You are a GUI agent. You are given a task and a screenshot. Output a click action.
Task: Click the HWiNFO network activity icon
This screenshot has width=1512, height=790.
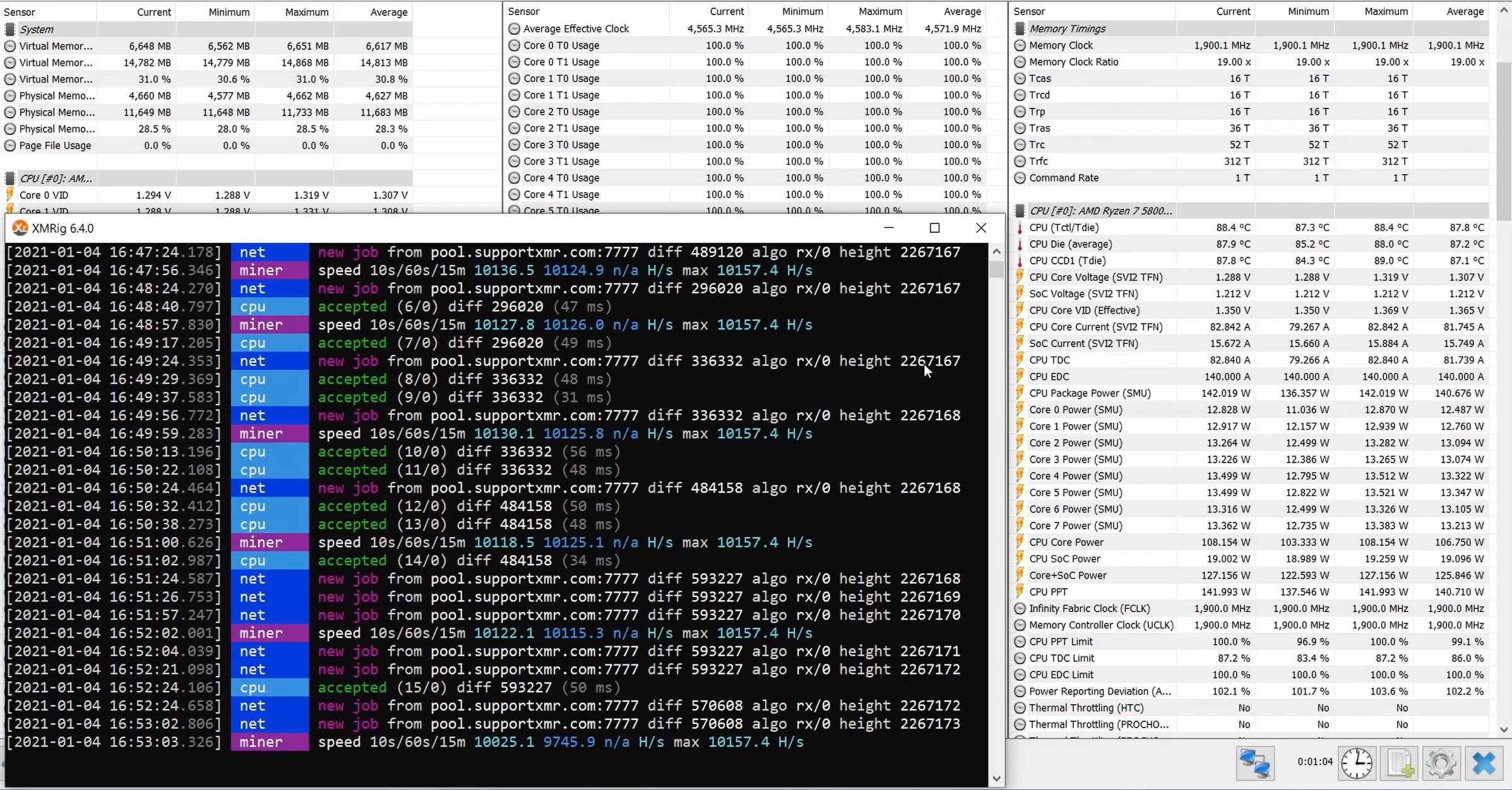click(1254, 764)
